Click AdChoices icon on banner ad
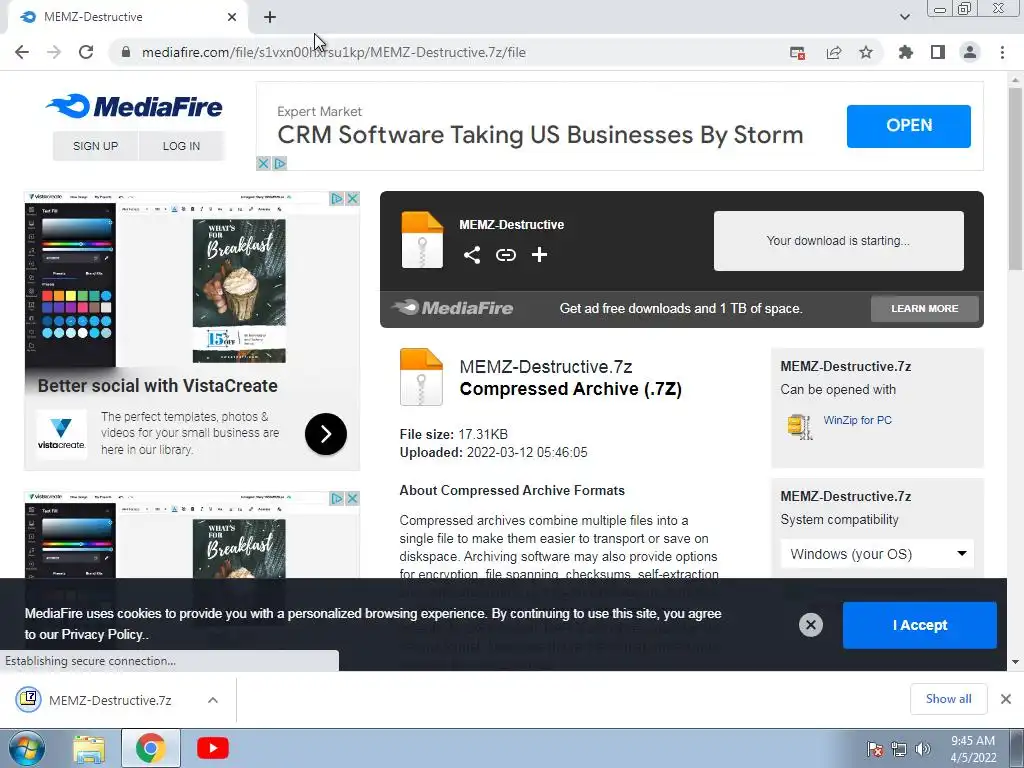1024x768 pixels. 280,163
